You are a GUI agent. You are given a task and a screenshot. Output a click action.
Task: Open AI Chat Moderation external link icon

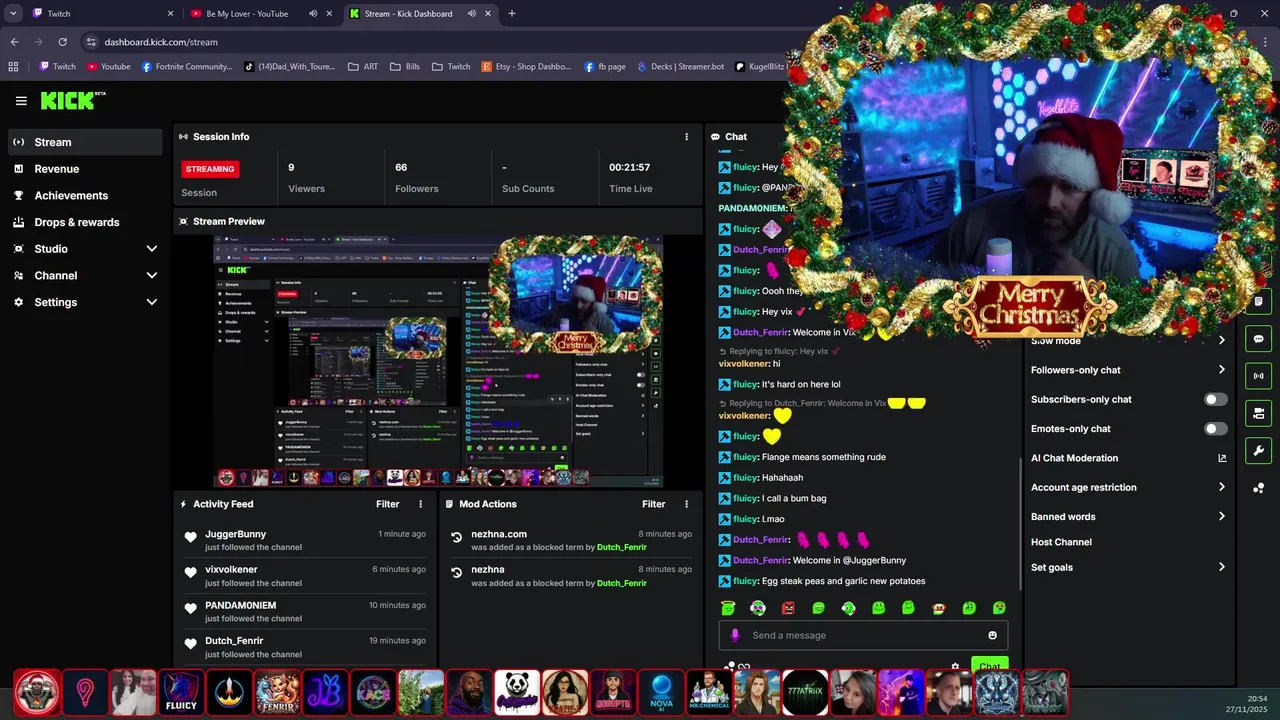point(1221,458)
